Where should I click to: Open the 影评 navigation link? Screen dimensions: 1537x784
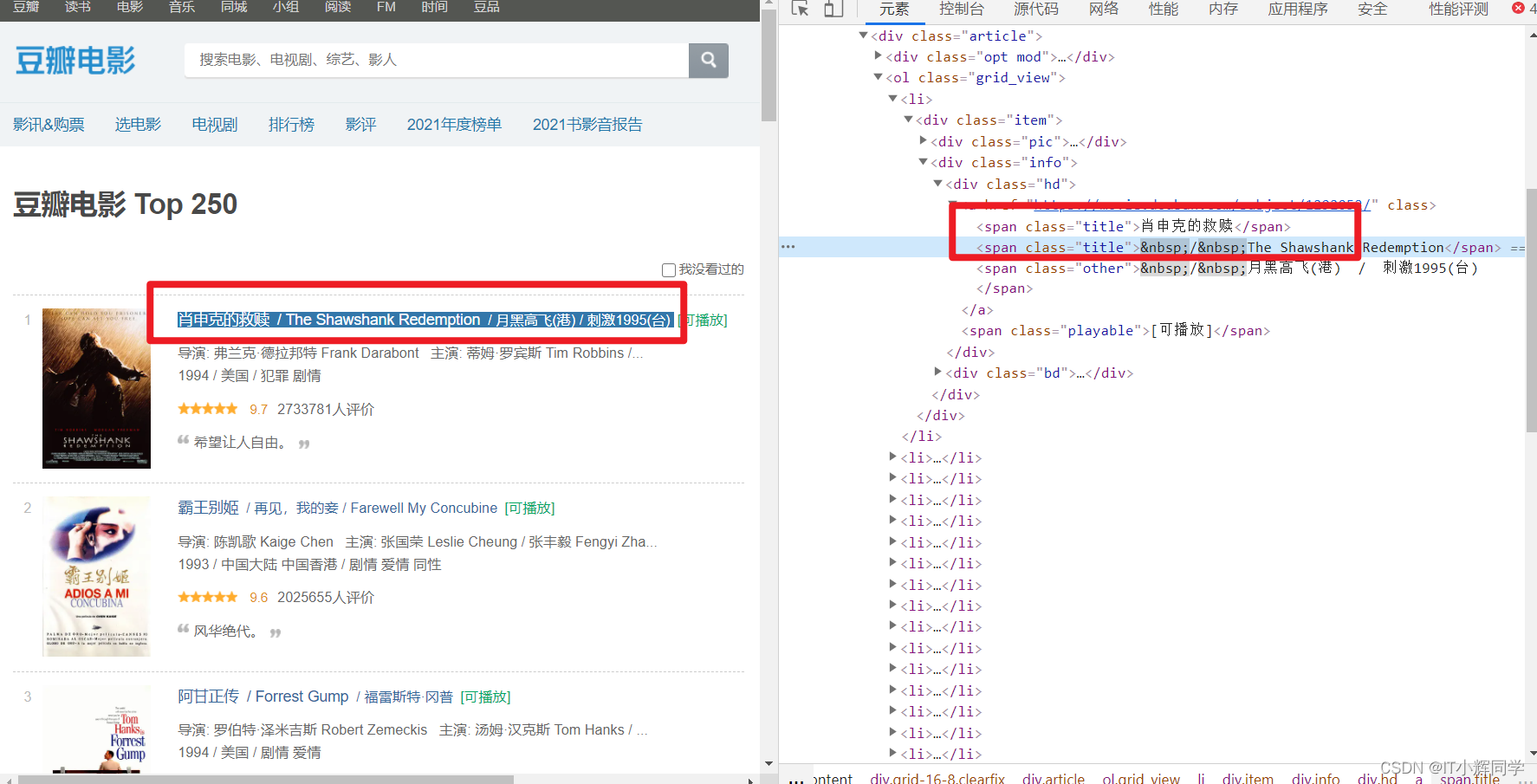[x=360, y=125]
